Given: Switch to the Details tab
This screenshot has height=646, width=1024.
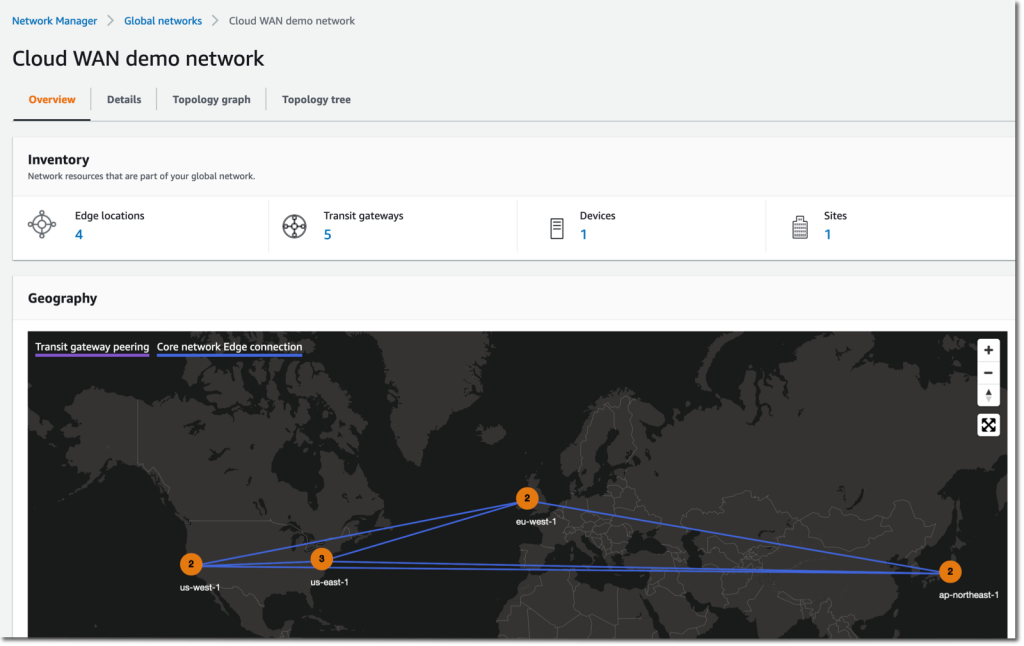Looking at the screenshot, I should click(124, 99).
